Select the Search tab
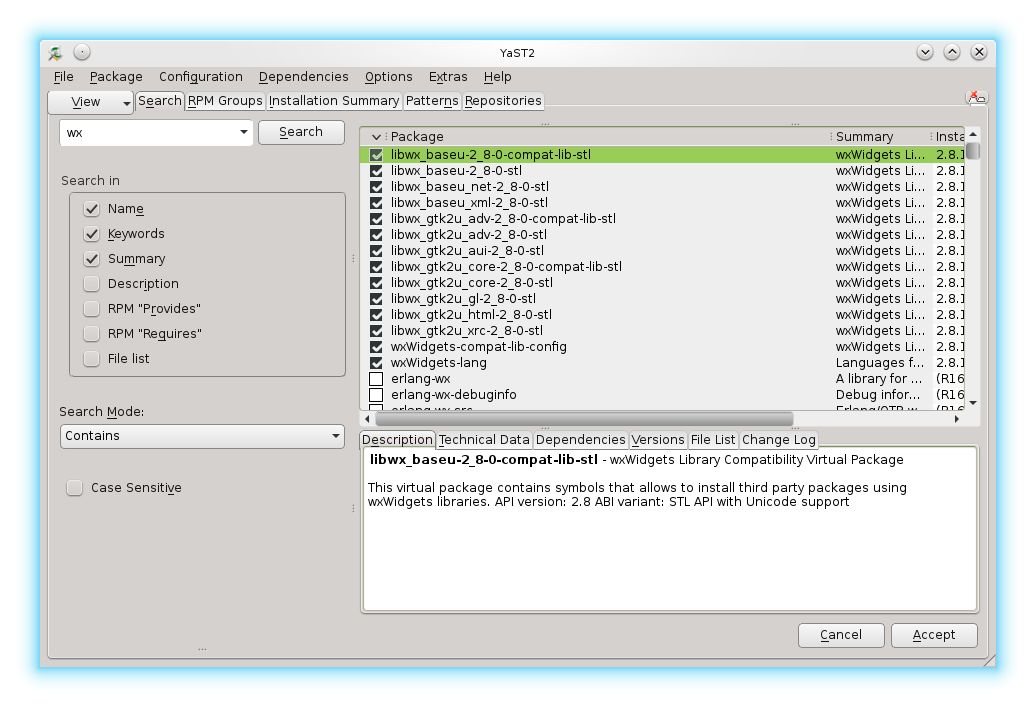The image size is (1036, 707). pos(160,101)
